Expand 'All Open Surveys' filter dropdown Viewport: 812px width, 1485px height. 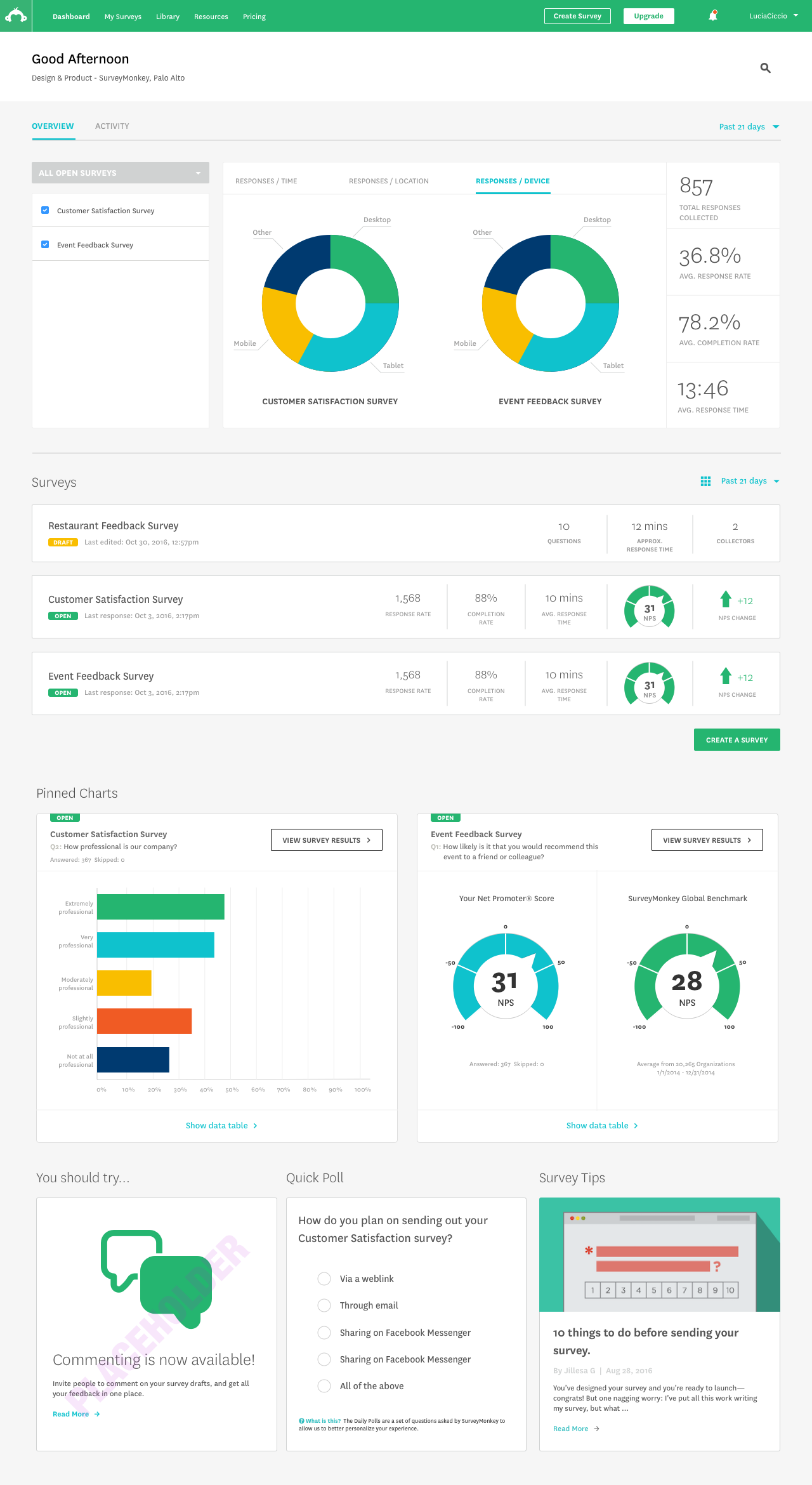click(121, 173)
